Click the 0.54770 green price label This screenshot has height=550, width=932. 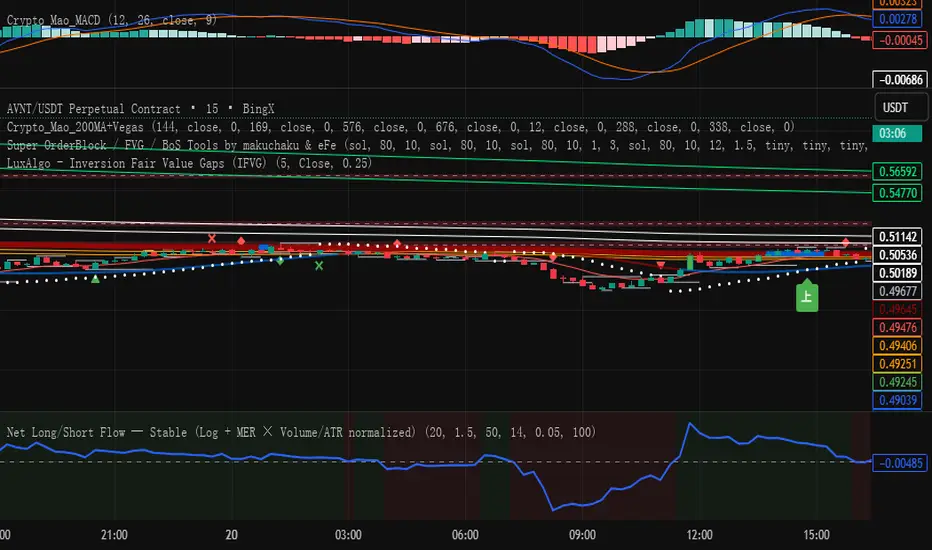[x=896, y=191]
